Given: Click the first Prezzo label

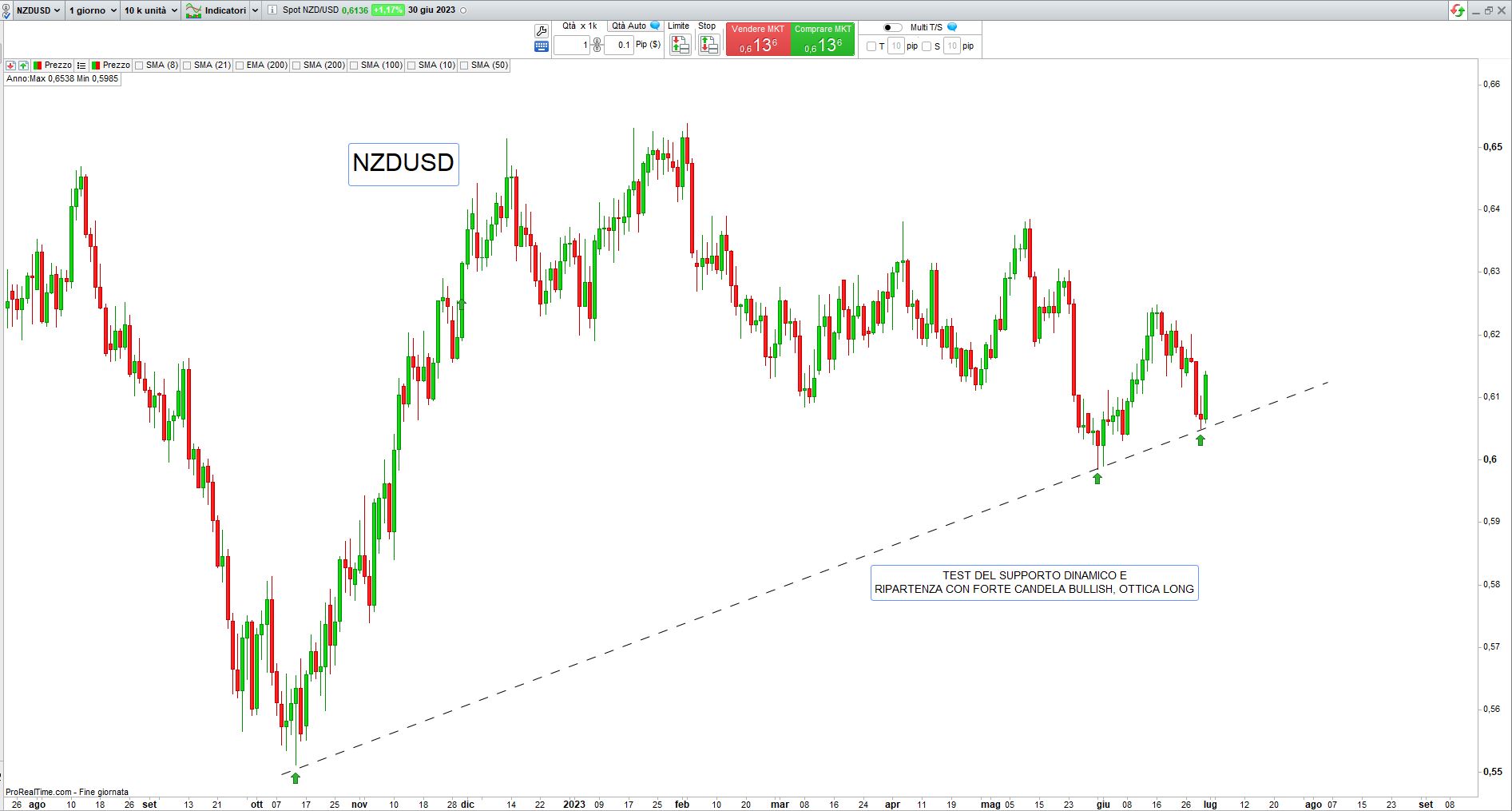Looking at the screenshot, I should (58, 66).
